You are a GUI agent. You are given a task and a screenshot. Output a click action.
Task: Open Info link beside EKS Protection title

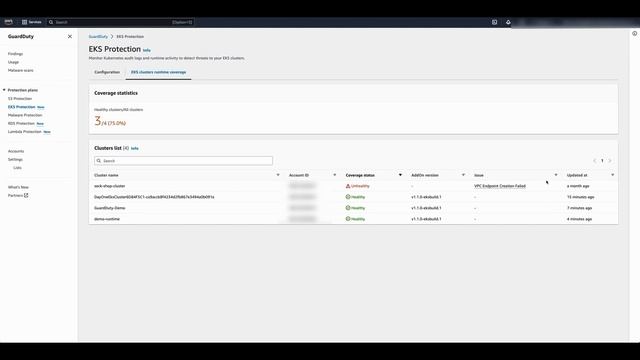[147, 50]
